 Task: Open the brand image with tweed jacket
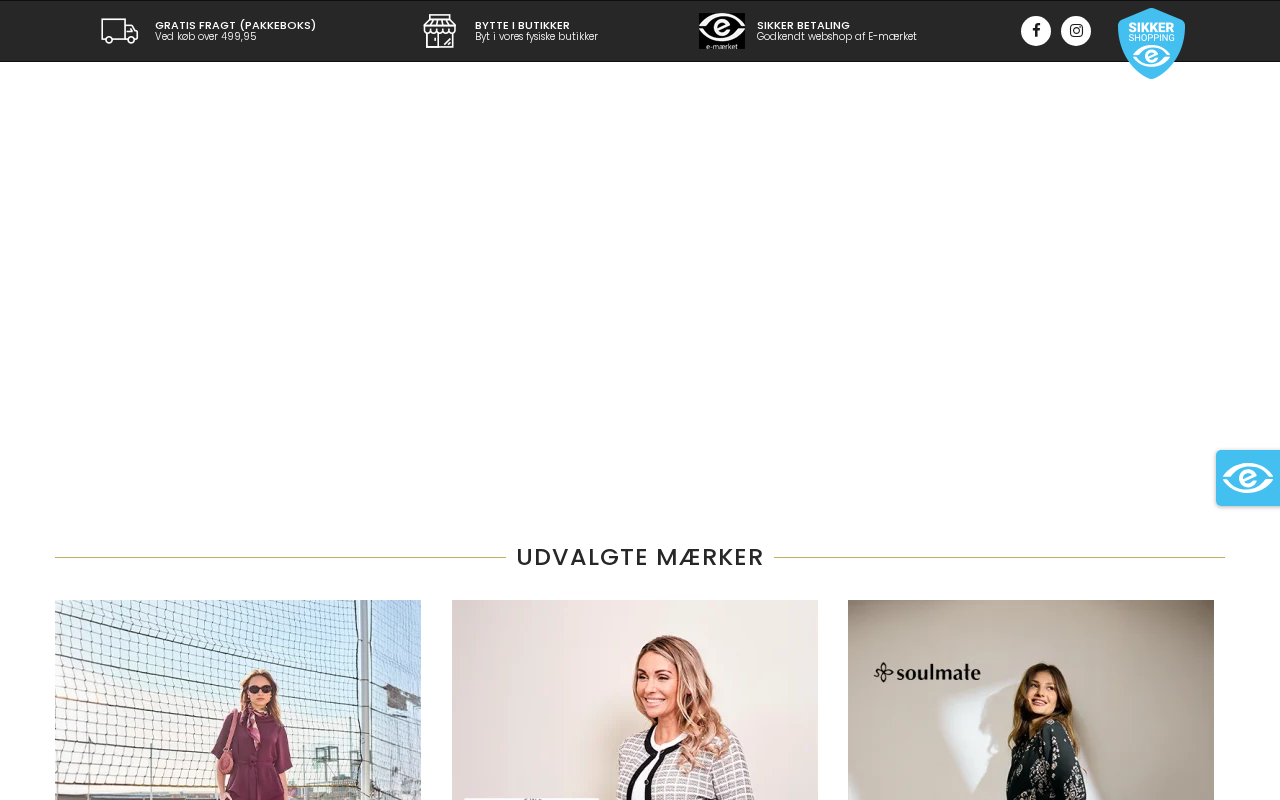[635, 700]
